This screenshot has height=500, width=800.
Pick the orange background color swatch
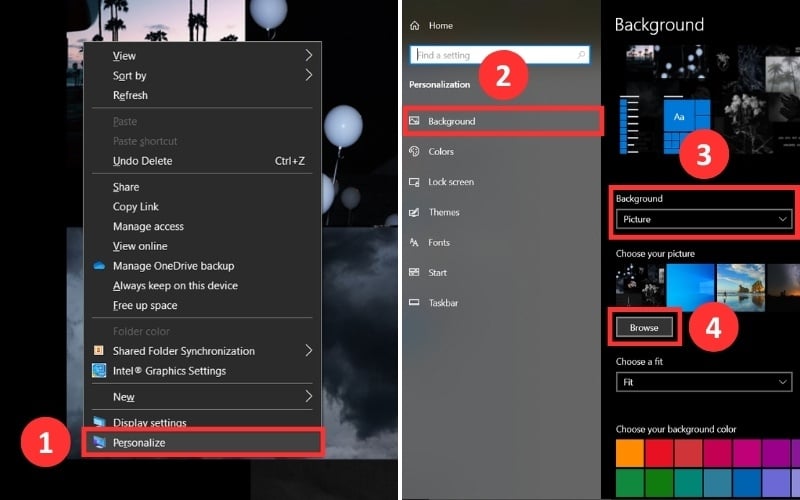pyautogui.click(x=630, y=453)
